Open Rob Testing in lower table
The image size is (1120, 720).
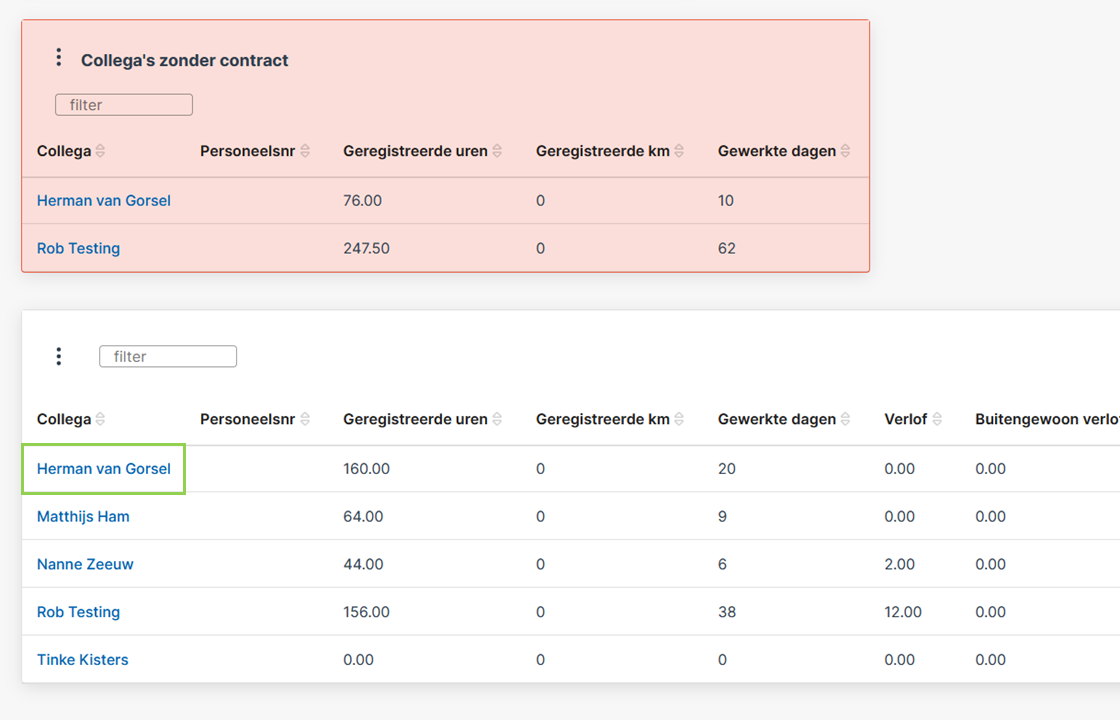79,612
